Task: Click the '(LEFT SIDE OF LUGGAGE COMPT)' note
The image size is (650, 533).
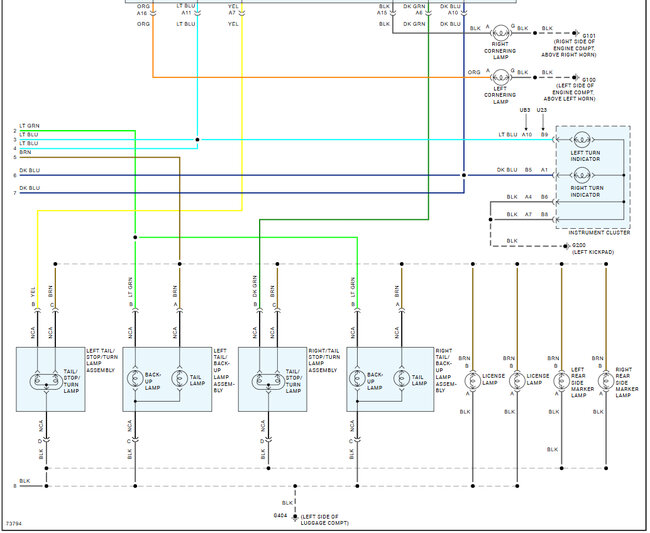Action: [x=325, y=520]
